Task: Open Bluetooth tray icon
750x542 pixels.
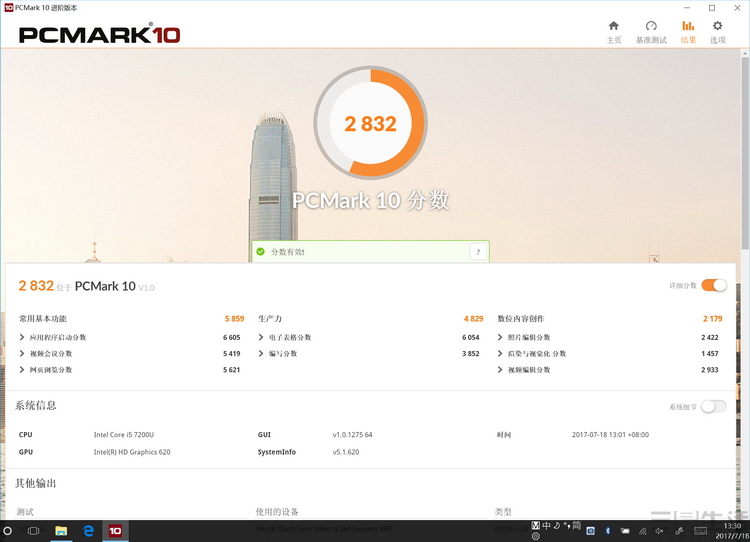Action: coord(607,531)
